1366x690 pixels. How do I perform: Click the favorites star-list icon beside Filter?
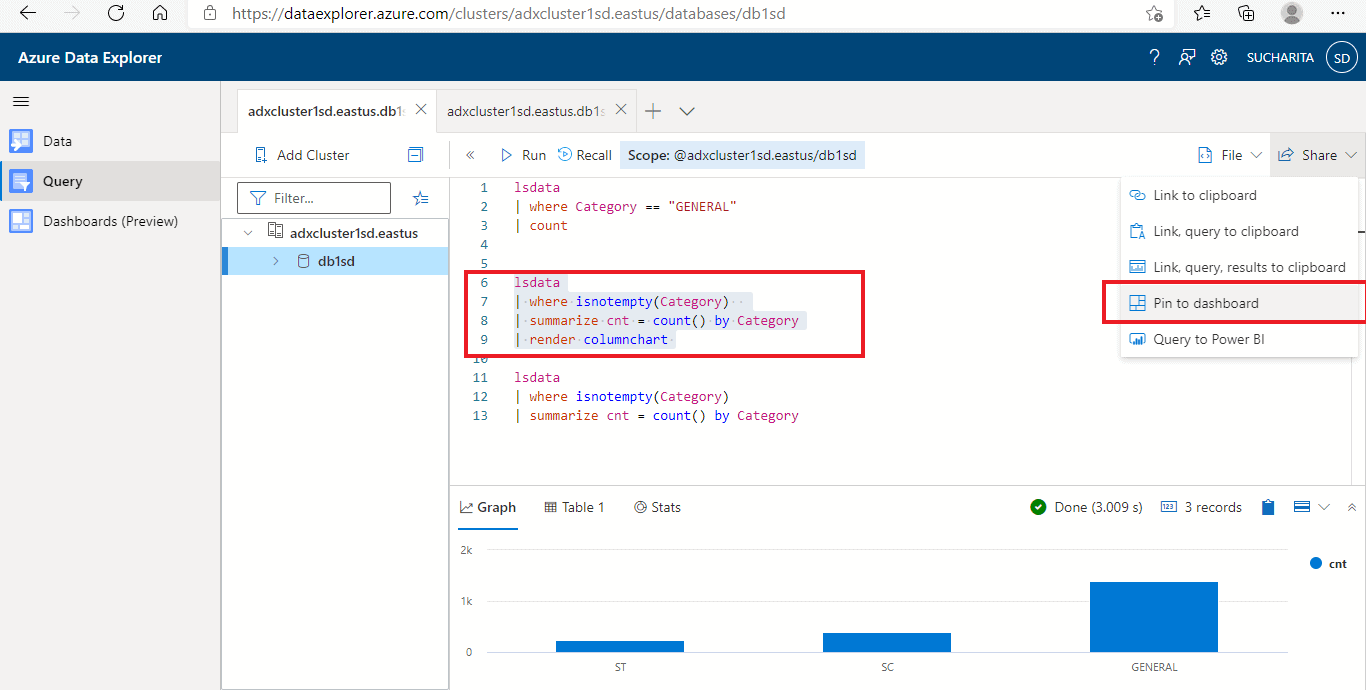tap(421, 198)
